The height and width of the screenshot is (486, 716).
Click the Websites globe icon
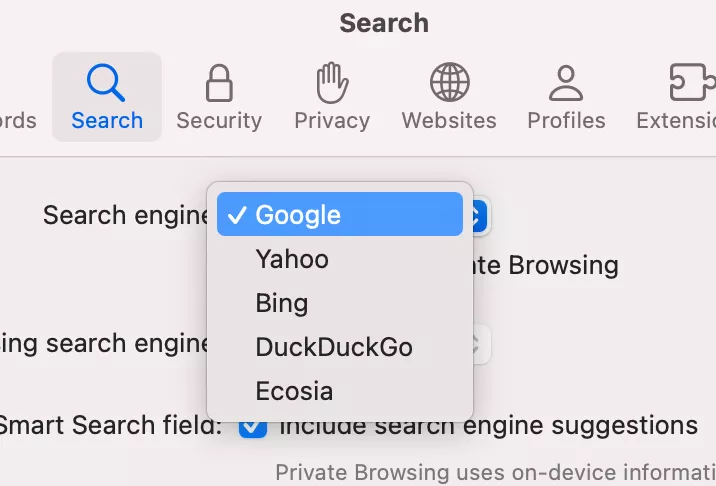click(449, 83)
